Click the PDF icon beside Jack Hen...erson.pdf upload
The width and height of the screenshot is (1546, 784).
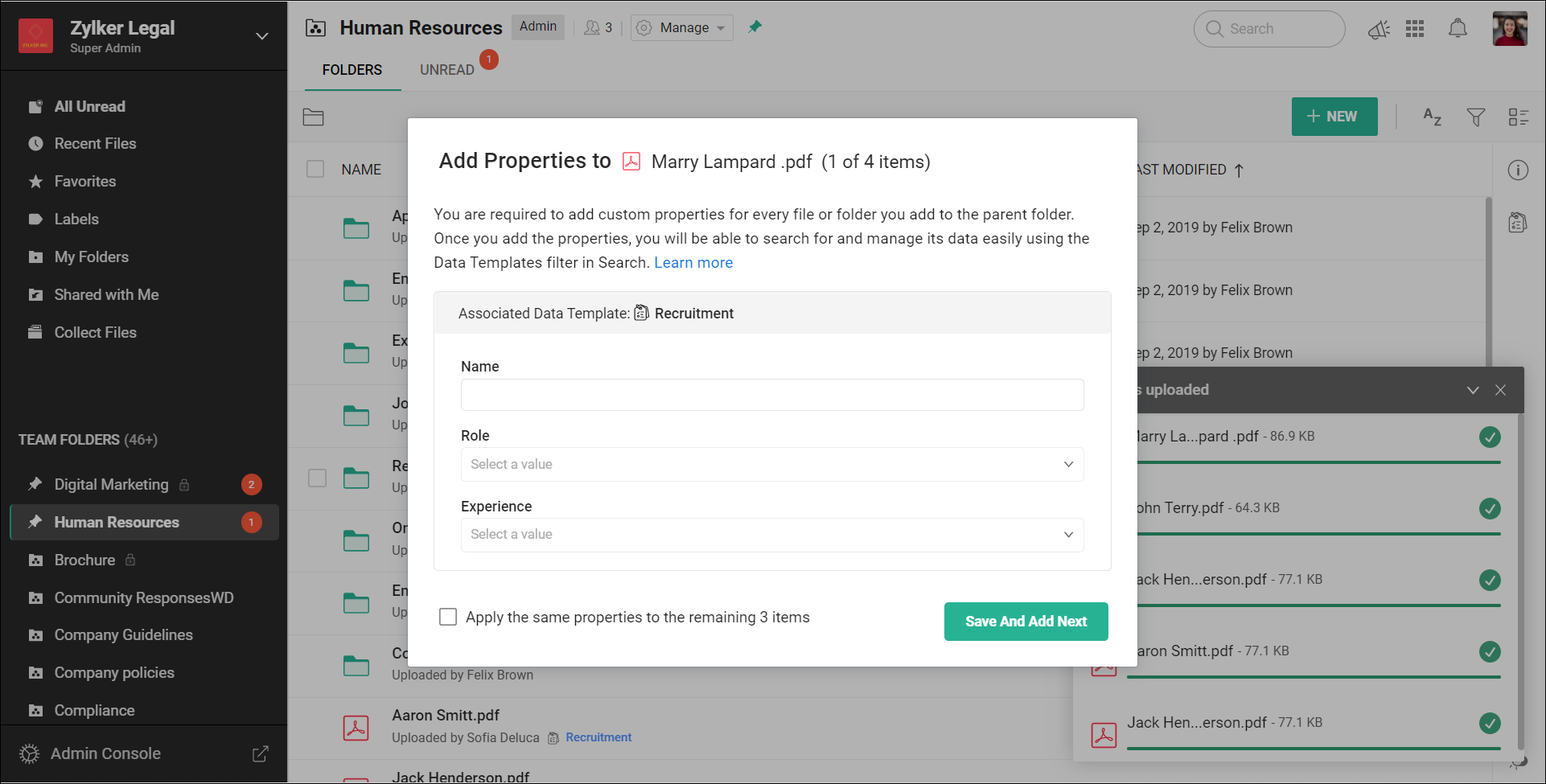click(1104, 735)
